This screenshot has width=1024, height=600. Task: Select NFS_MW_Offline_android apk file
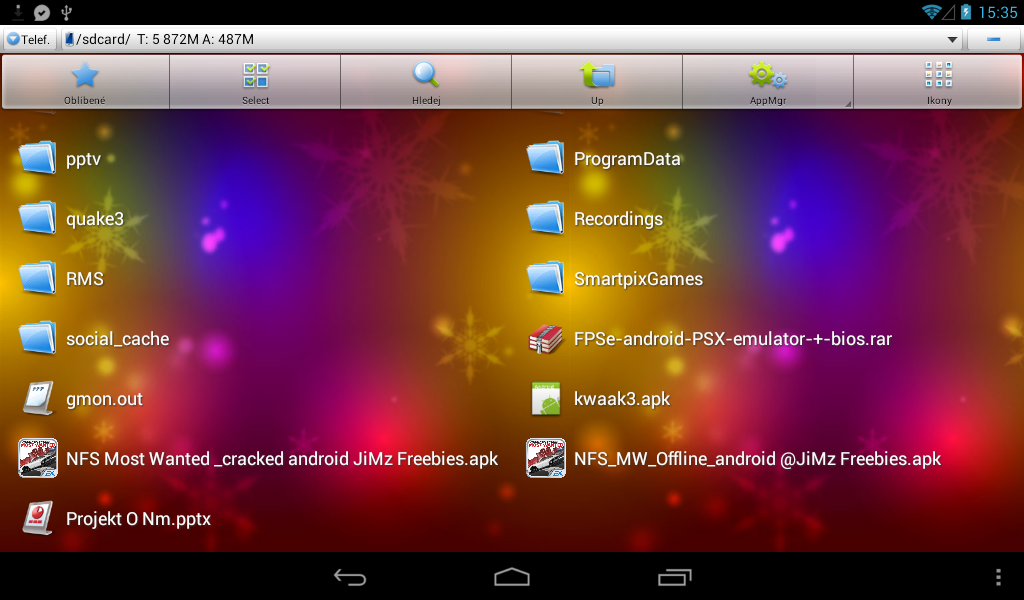757,459
